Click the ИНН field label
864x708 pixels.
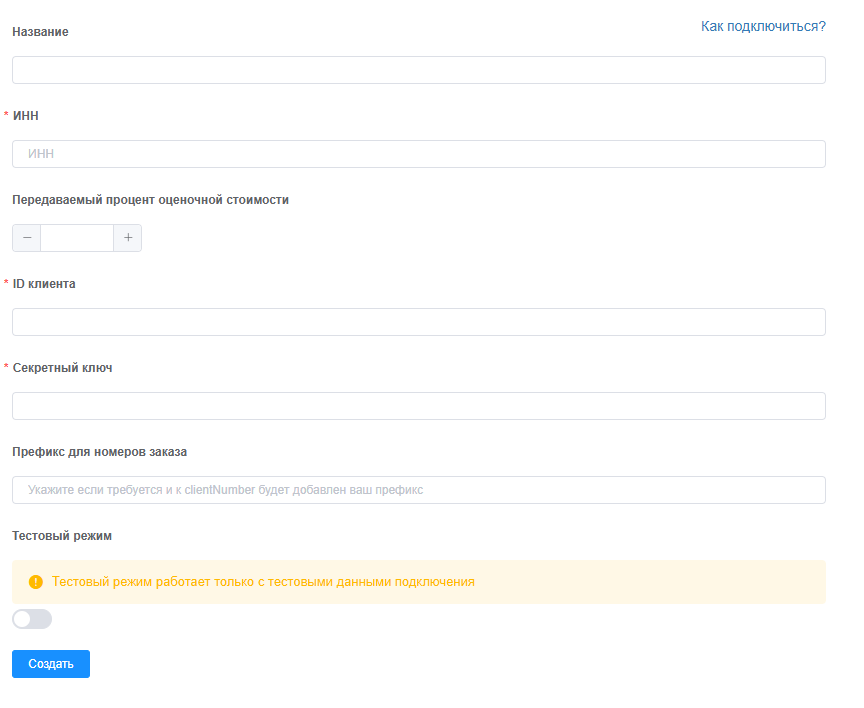pos(26,116)
